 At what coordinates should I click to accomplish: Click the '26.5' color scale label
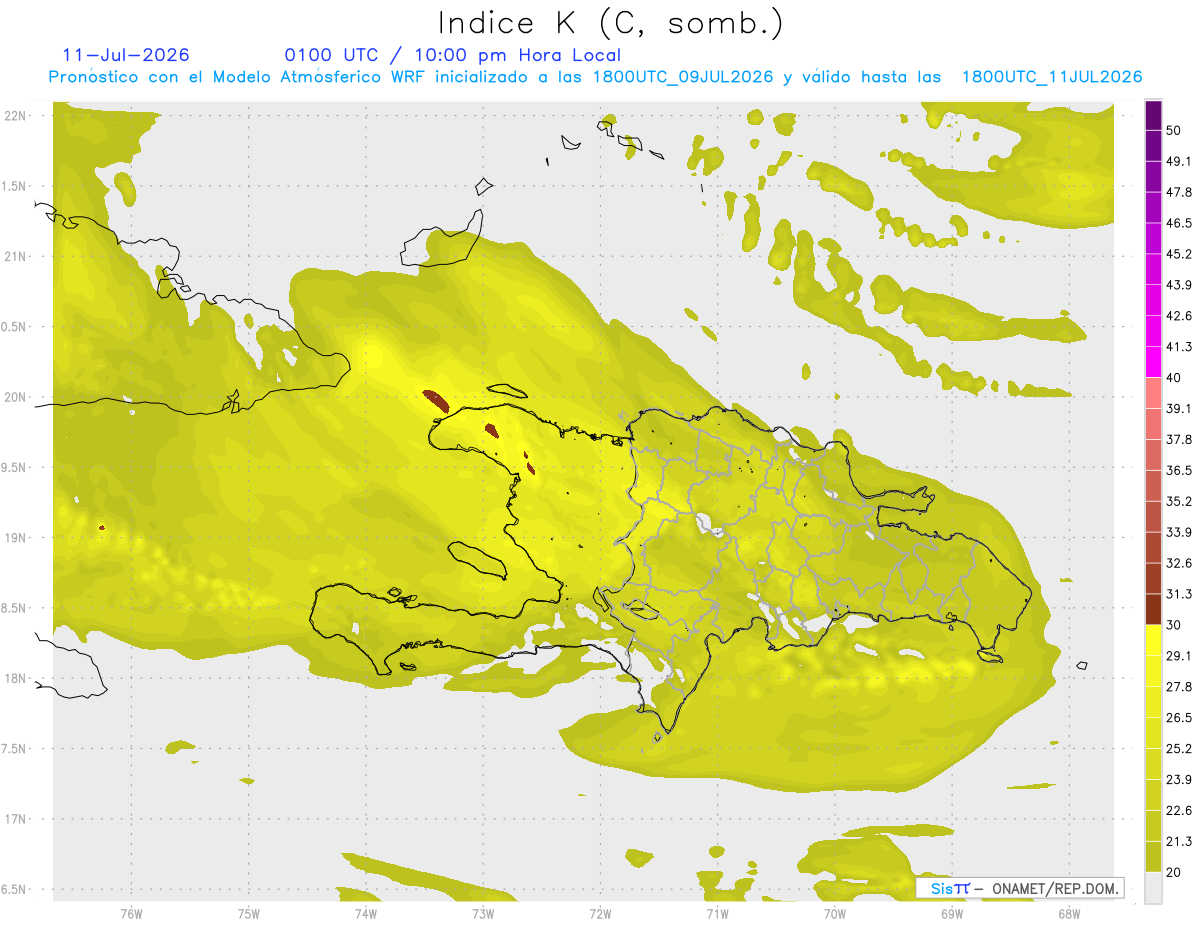1179,718
